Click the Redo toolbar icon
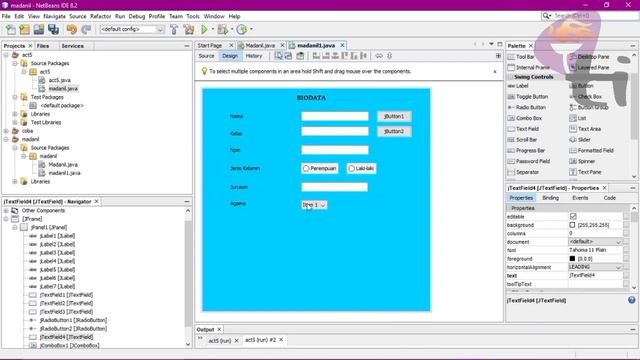640x360 pixels. pos(86,29)
